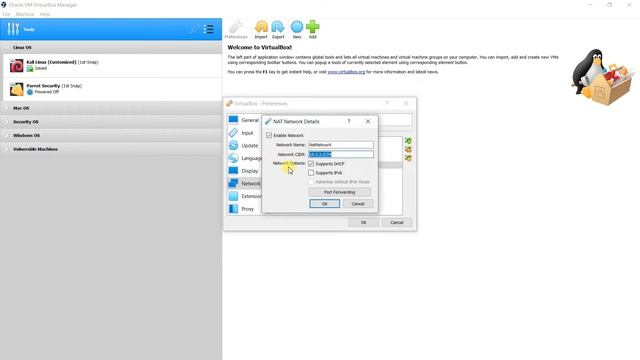Image resolution: width=640 pixels, height=360 pixels.
Task: Click Cancel in NAT Network Details dialog
Action: coord(358,204)
